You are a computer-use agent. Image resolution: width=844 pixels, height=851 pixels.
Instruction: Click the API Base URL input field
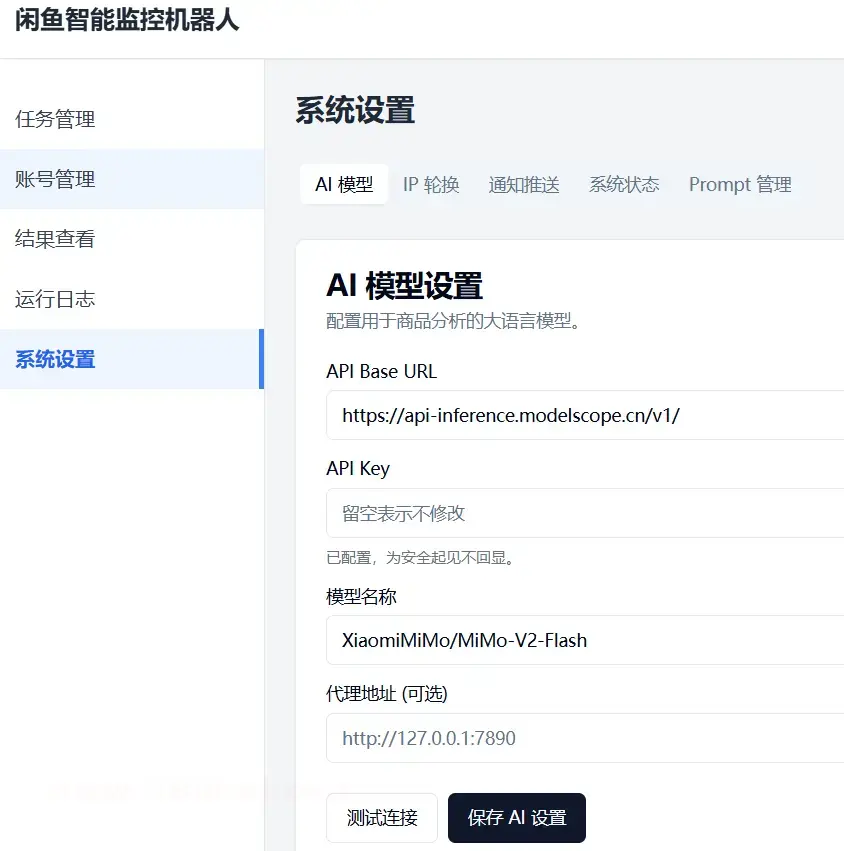tap(585, 415)
